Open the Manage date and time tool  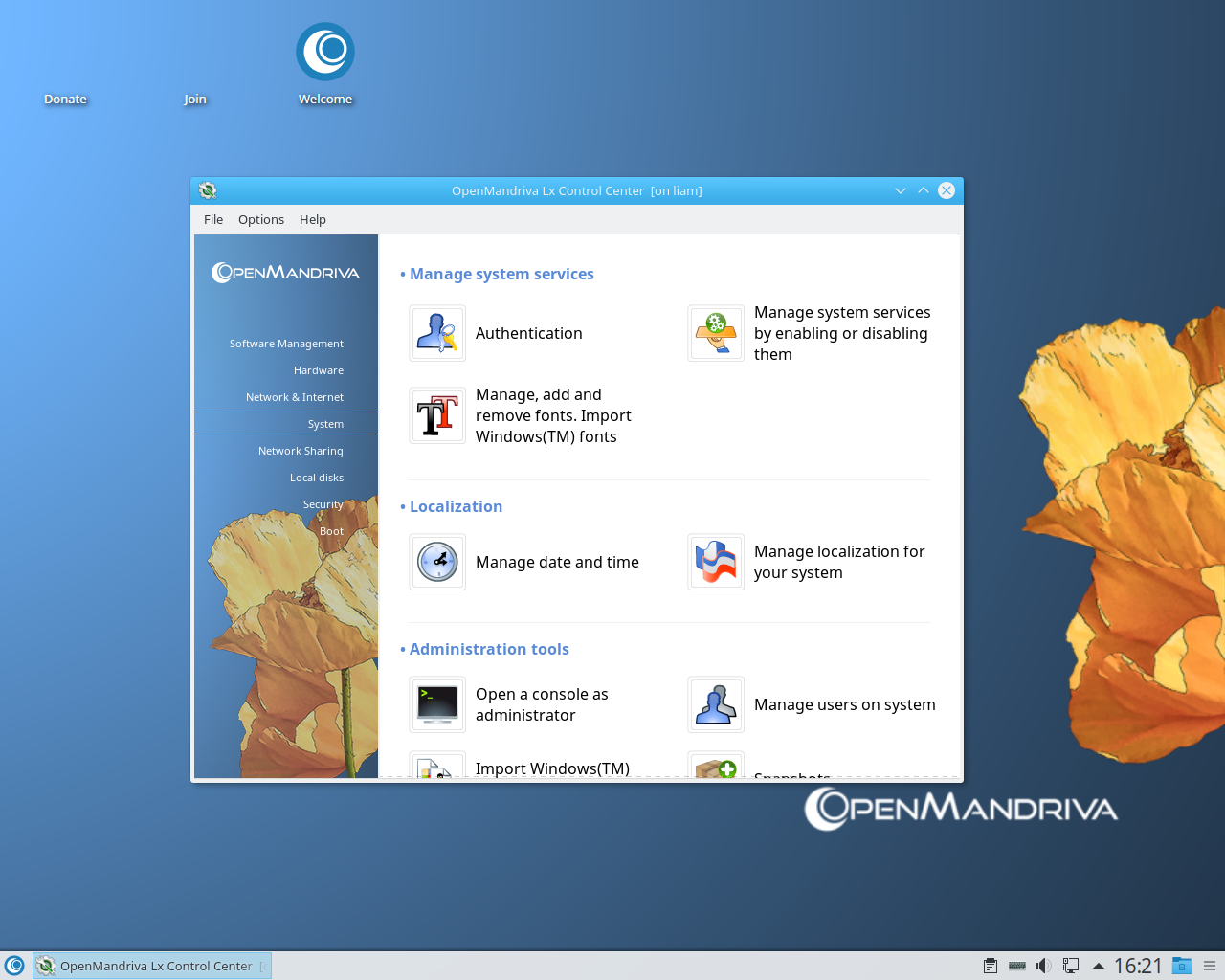coord(437,562)
